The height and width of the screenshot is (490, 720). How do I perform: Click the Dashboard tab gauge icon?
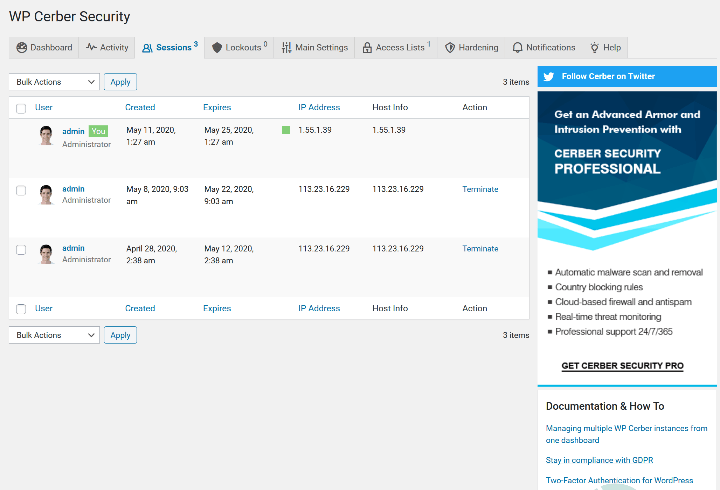click(22, 47)
